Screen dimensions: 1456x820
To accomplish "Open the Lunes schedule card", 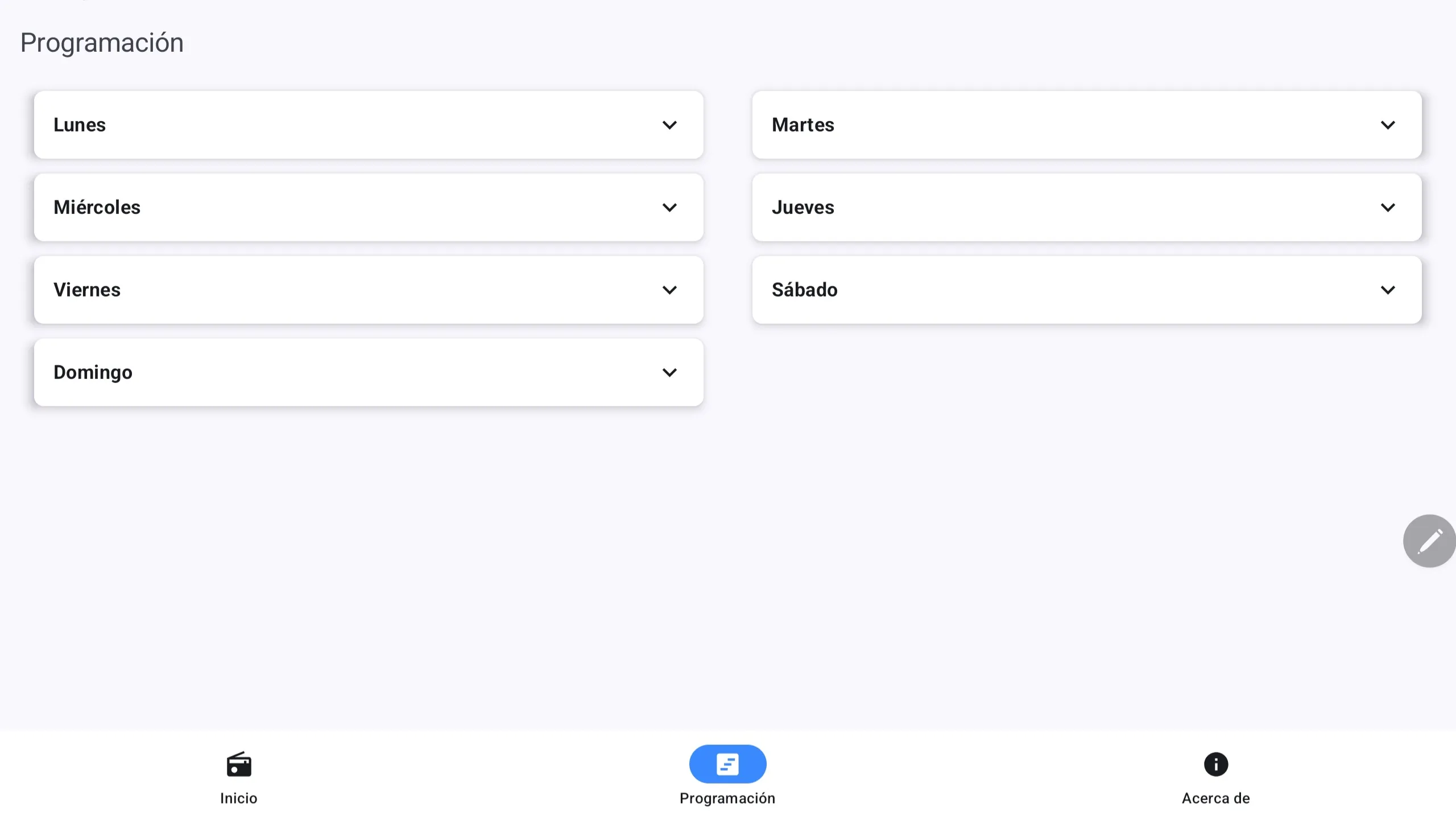I will 341,125.
